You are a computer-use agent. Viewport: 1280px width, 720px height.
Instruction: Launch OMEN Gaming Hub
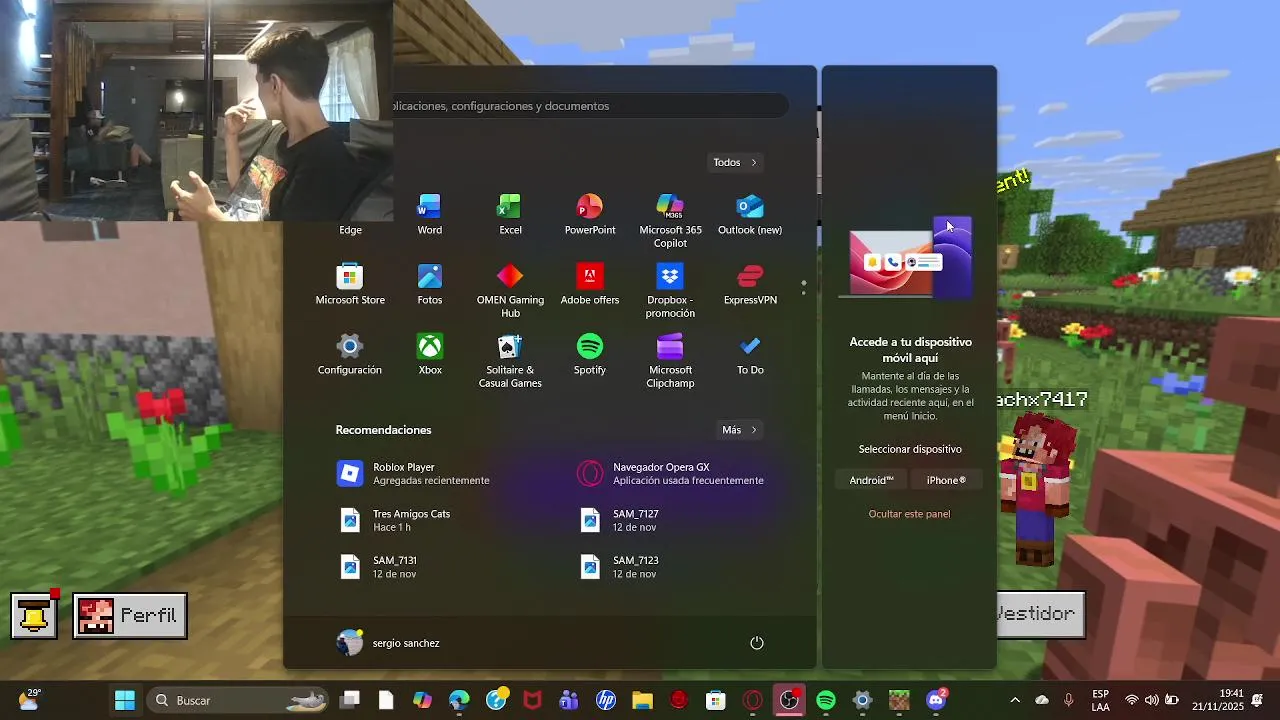(510, 291)
